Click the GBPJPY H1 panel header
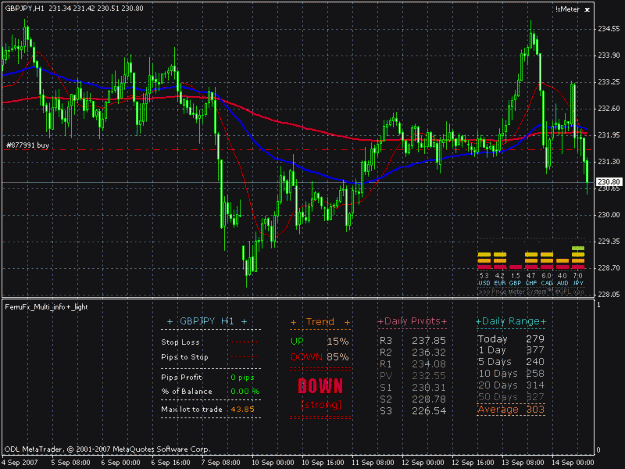Viewport: 625px width, 469px height. tap(207, 321)
